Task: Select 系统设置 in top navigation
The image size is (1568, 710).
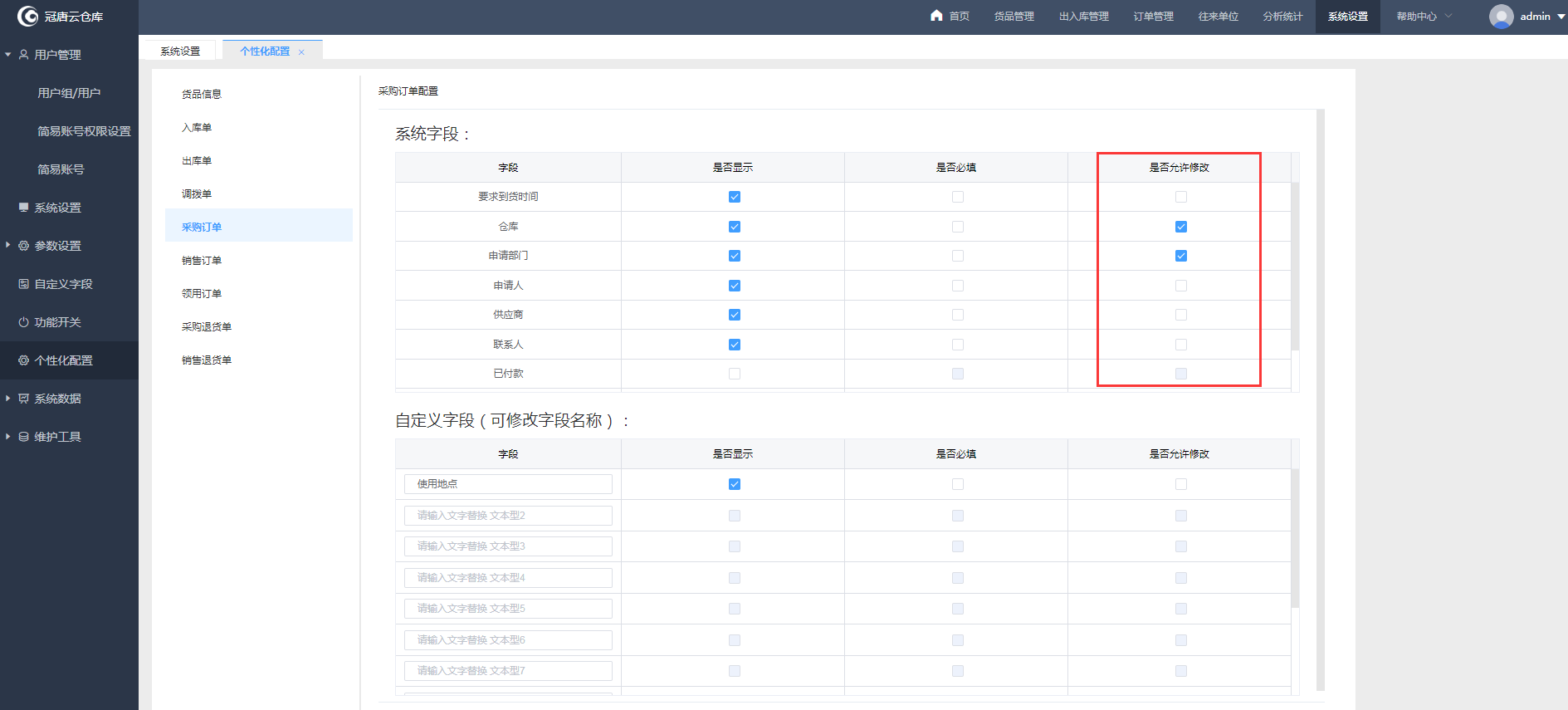Action: click(x=1348, y=17)
